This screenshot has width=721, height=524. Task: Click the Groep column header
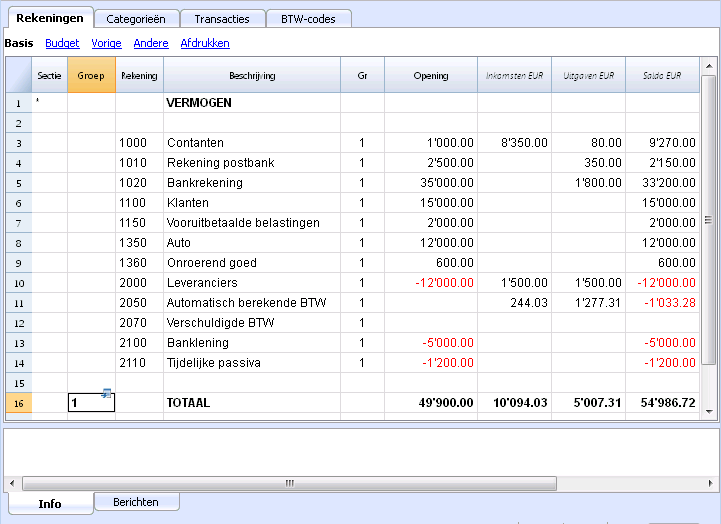click(x=91, y=75)
